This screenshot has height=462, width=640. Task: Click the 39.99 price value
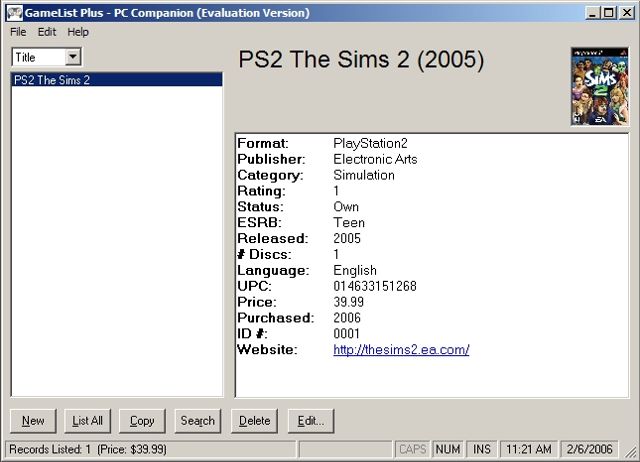[x=348, y=302]
